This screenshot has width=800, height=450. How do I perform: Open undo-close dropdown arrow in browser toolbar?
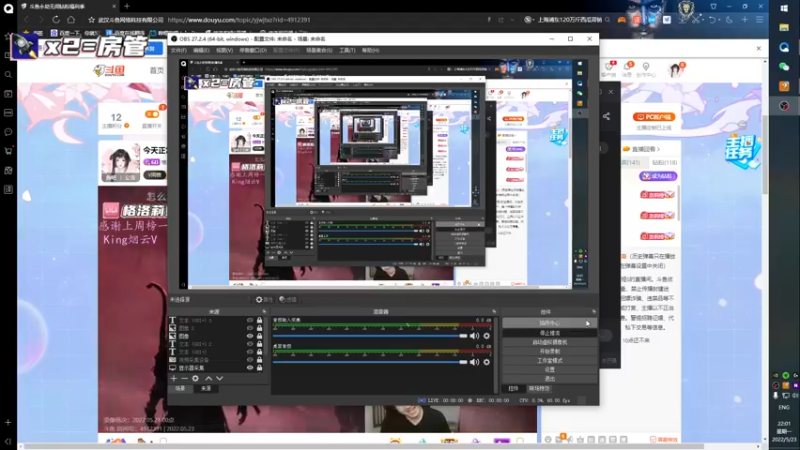point(719,20)
